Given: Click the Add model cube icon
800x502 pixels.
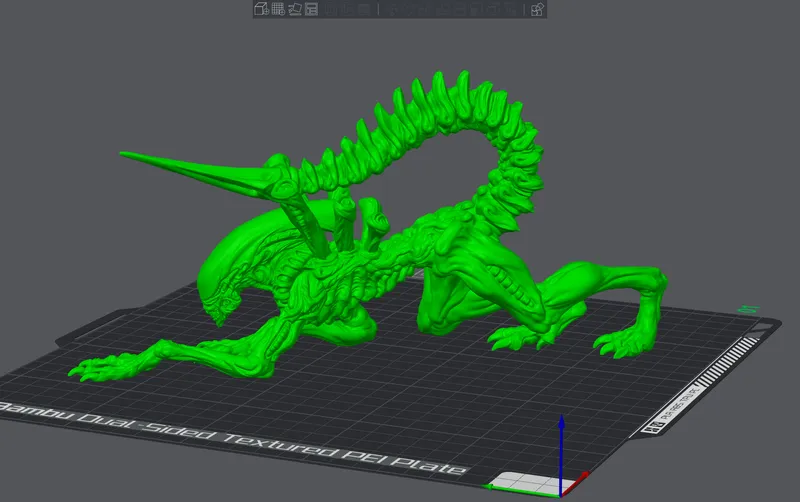Looking at the screenshot, I should [x=261, y=9].
